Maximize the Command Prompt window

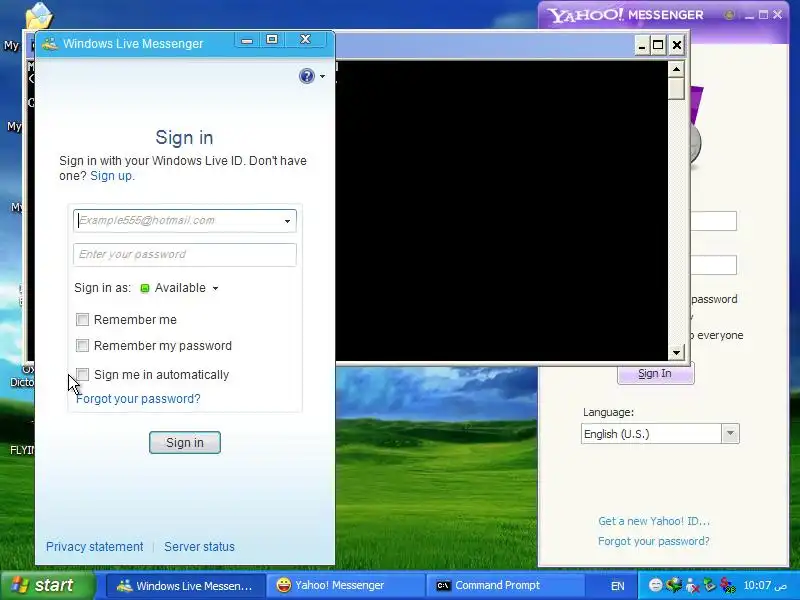pos(658,45)
